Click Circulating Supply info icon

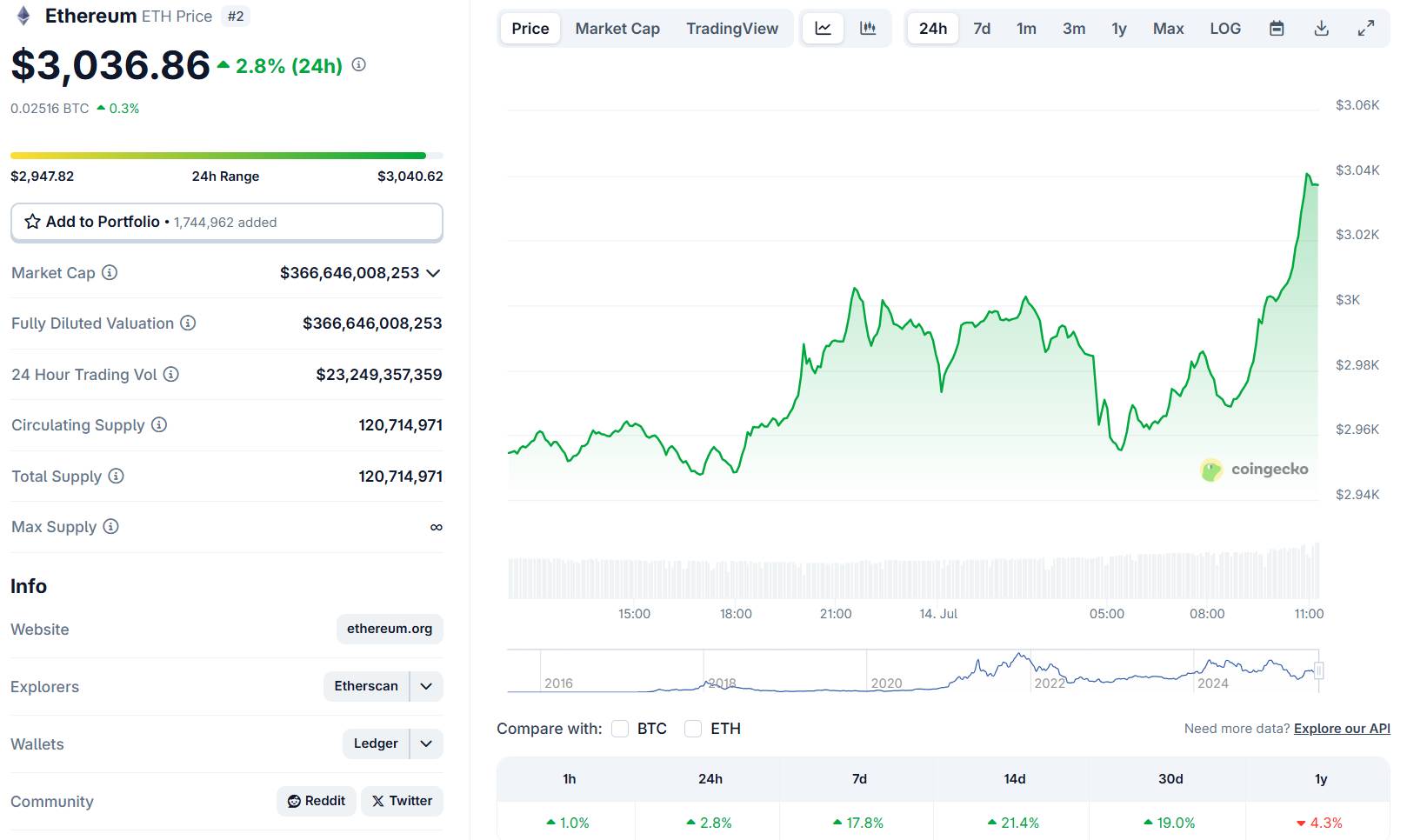point(159,424)
